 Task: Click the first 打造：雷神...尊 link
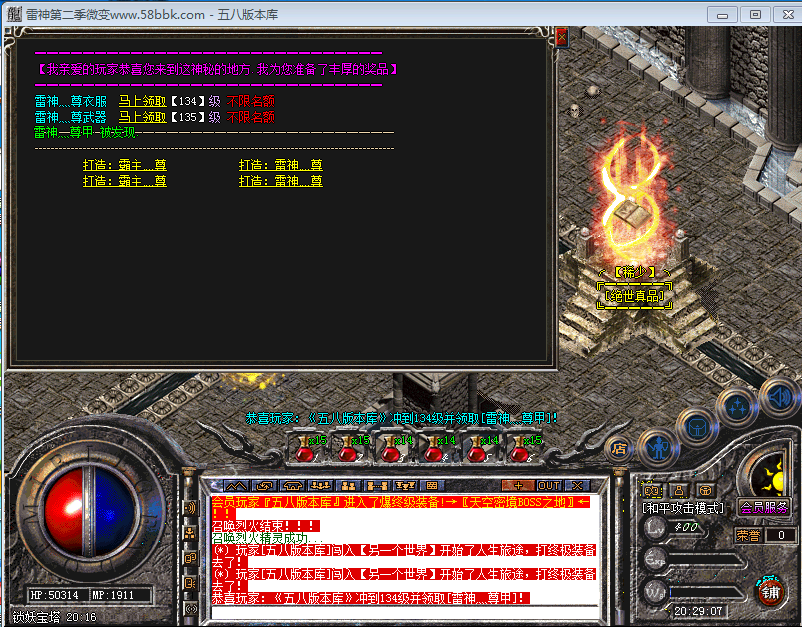(281, 165)
